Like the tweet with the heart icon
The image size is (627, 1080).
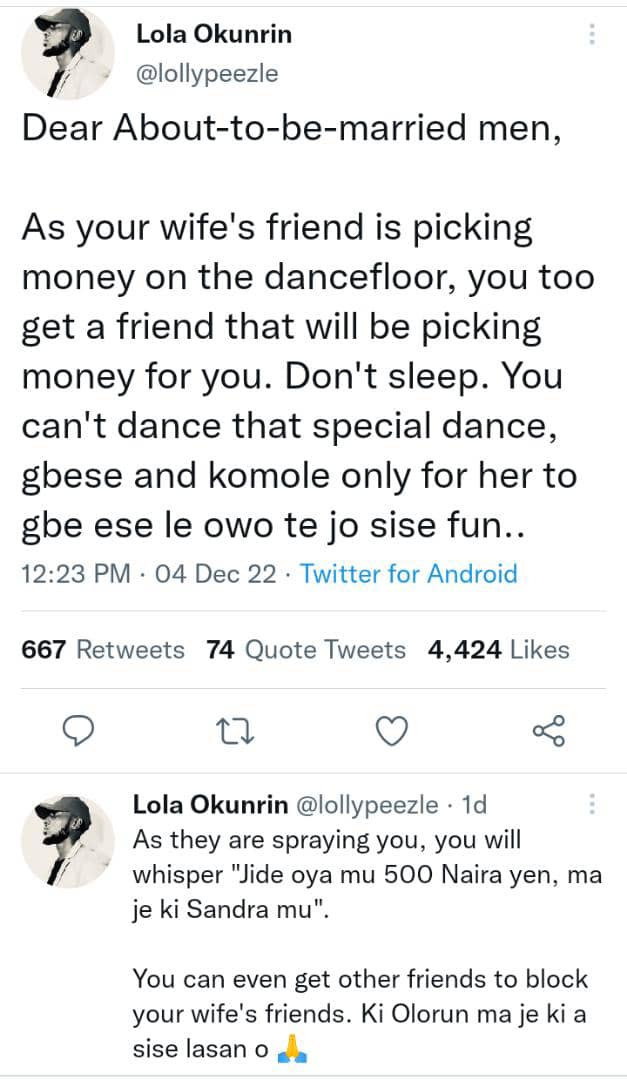pos(392,732)
